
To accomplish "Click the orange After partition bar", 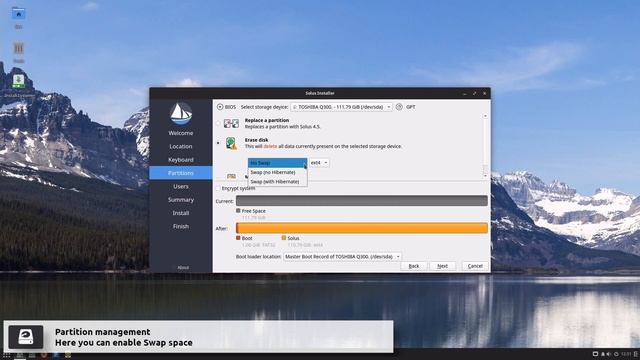I will point(362,228).
